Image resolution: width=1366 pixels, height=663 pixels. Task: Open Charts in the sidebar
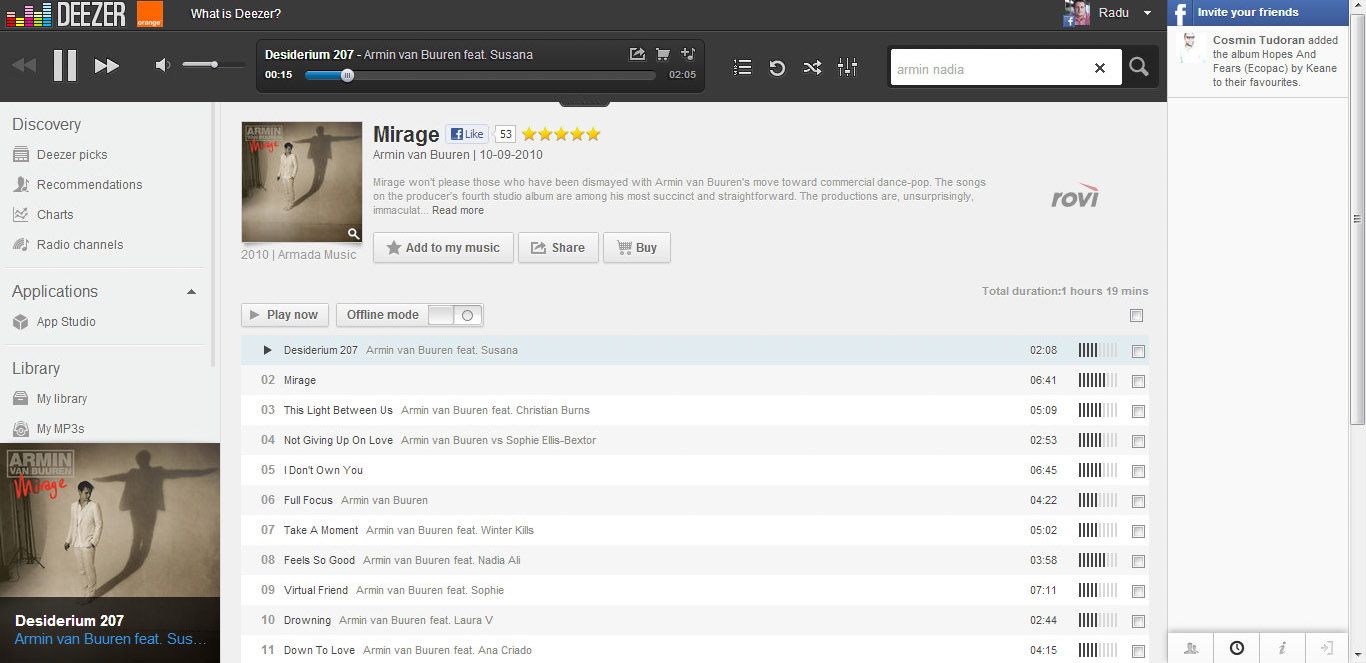click(x=55, y=215)
